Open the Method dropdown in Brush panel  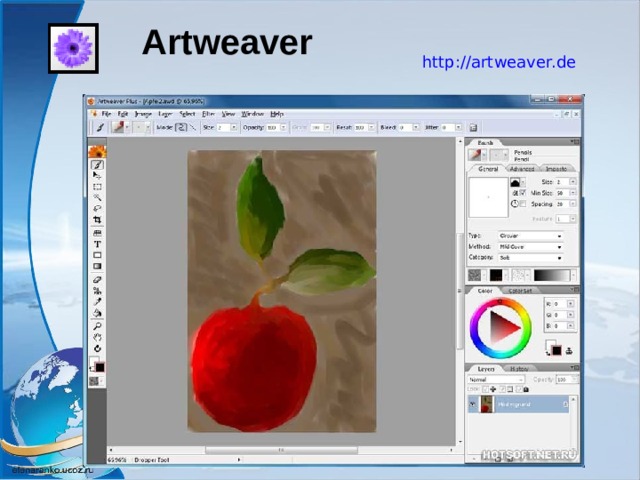[531, 247]
